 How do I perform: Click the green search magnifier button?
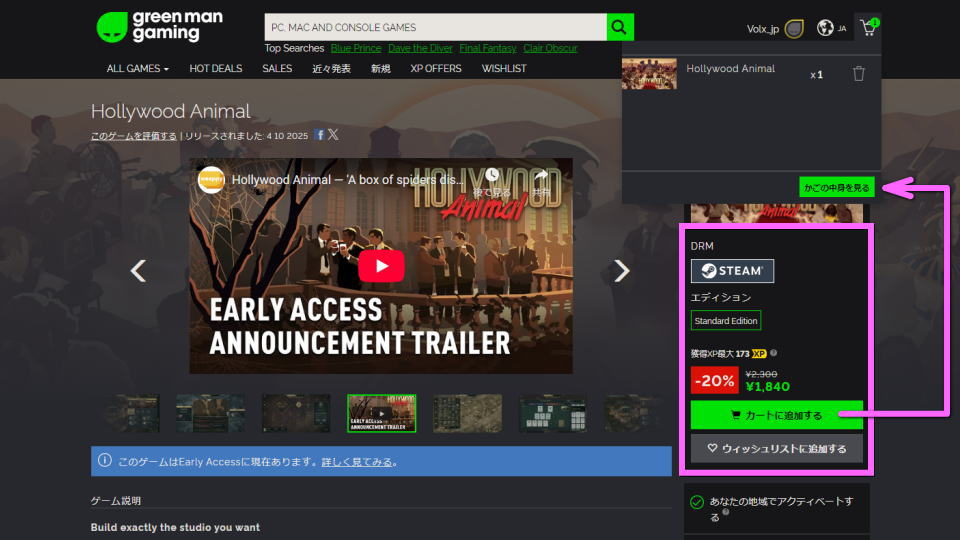point(620,27)
